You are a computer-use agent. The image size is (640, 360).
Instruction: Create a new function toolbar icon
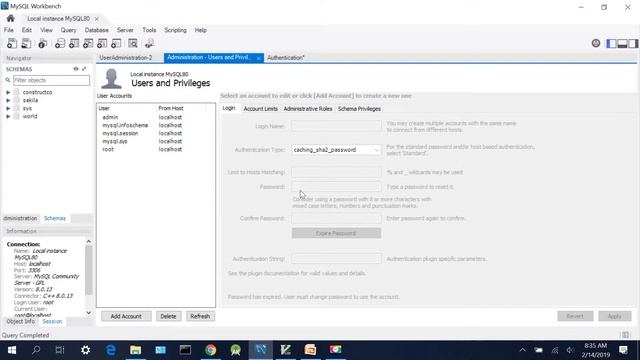(x=116, y=43)
